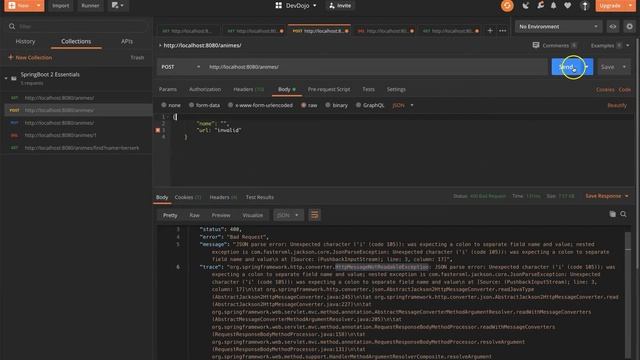640x360 pixels.
Task: Switch to the APIs tab
Action: (x=127, y=41)
